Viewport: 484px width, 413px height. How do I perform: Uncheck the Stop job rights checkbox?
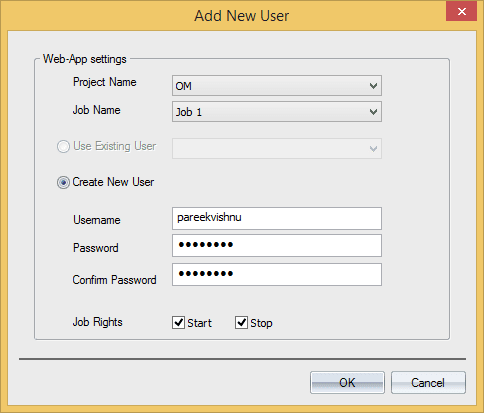[241, 323]
